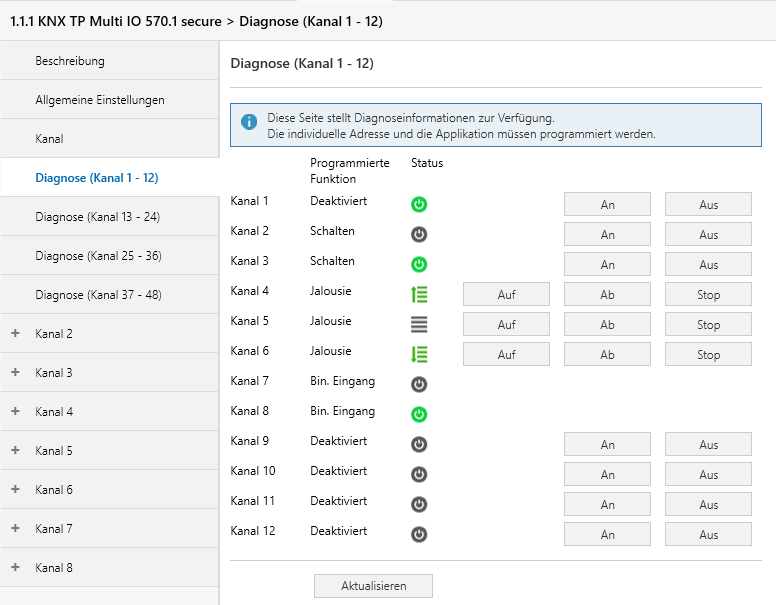Click the green power status icon for Kanal 1
The image size is (776, 605).
(x=419, y=205)
